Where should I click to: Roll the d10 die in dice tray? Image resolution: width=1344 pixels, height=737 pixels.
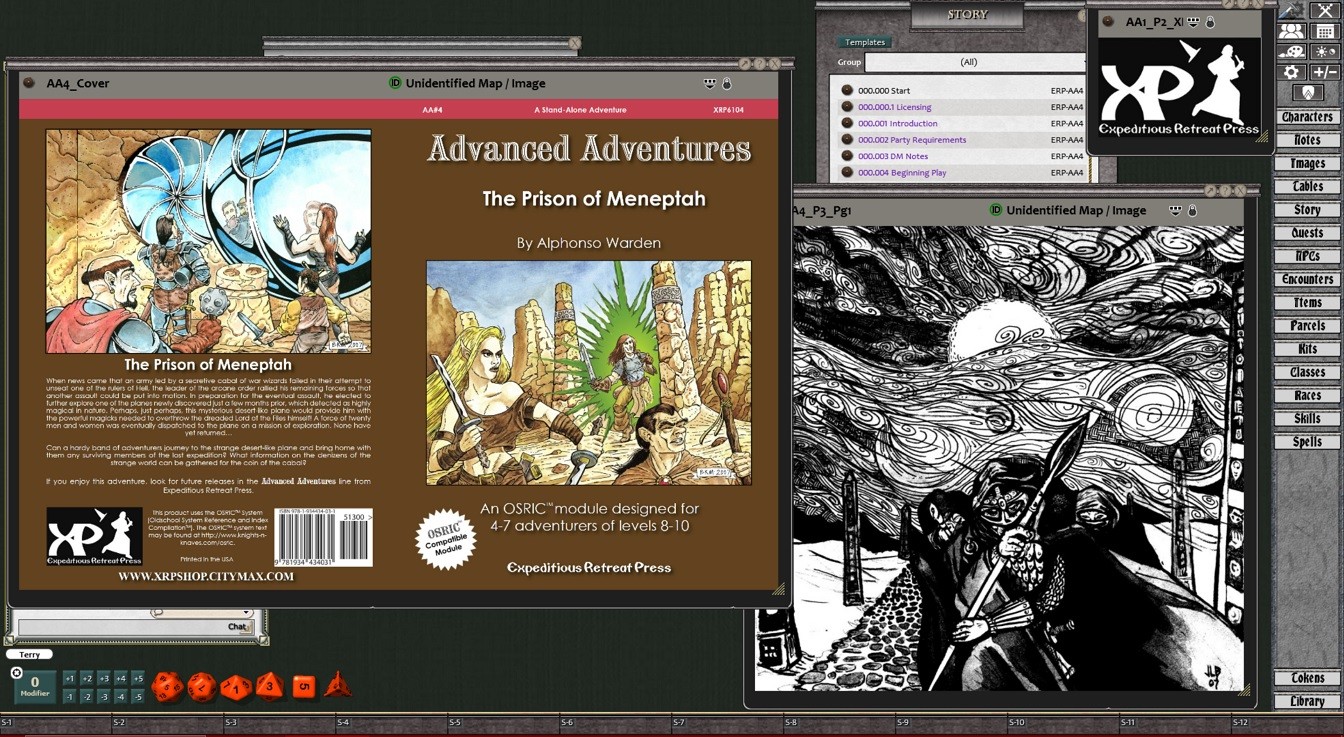pos(236,687)
